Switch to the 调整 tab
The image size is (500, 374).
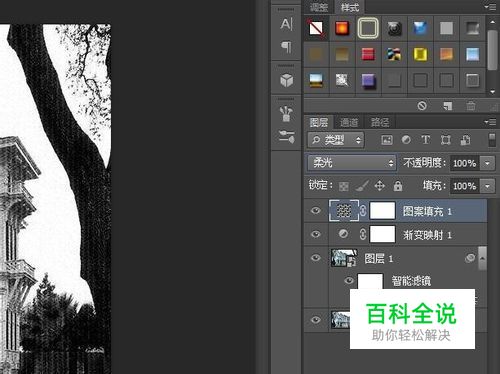pyautogui.click(x=319, y=7)
